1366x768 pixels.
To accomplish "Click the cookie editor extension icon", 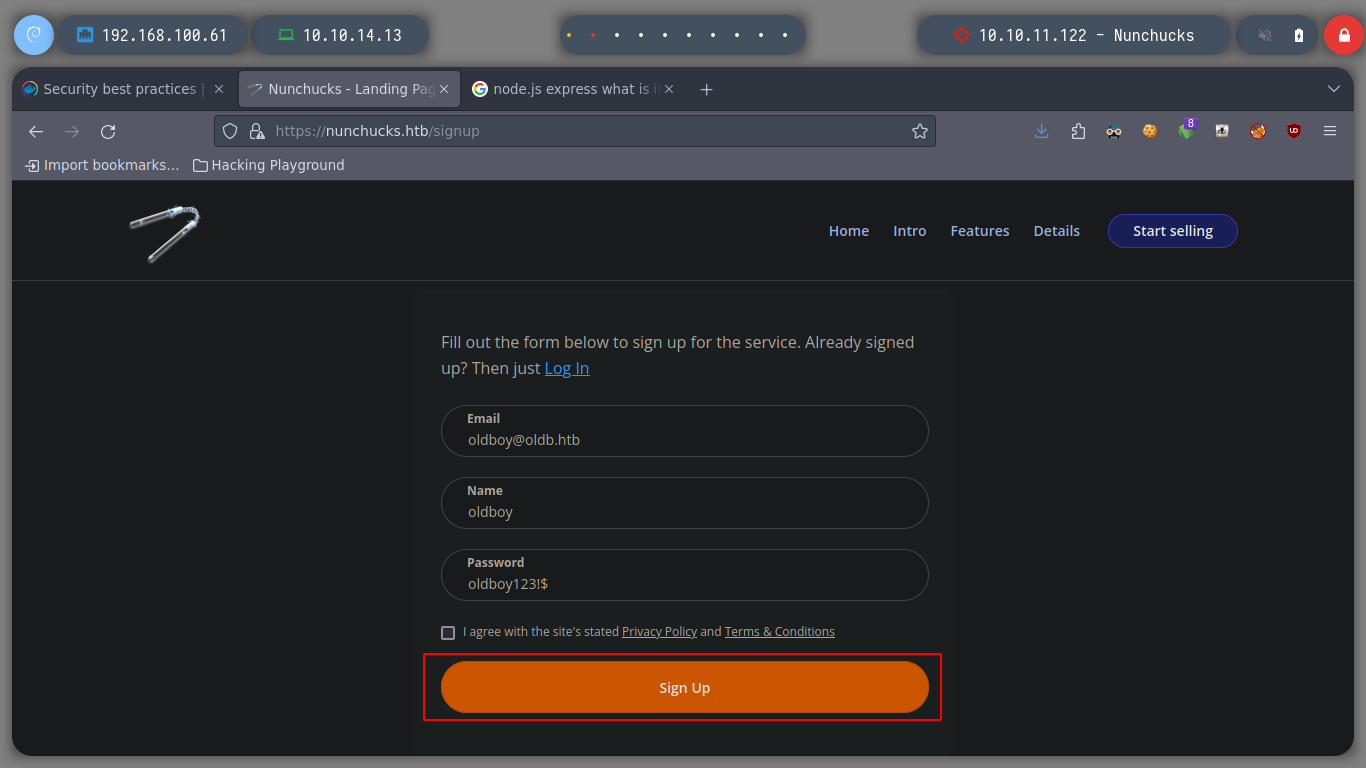I will [1150, 131].
